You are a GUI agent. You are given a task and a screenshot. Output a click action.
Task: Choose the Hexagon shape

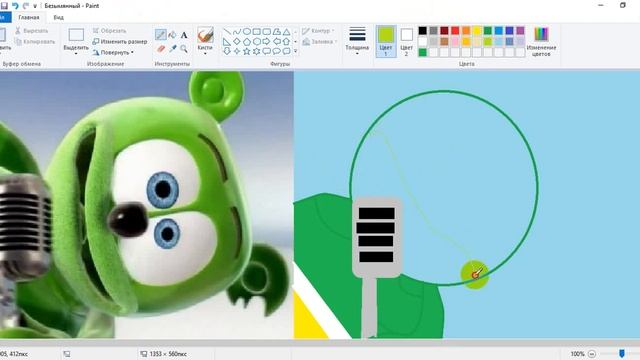pos(257,42)
